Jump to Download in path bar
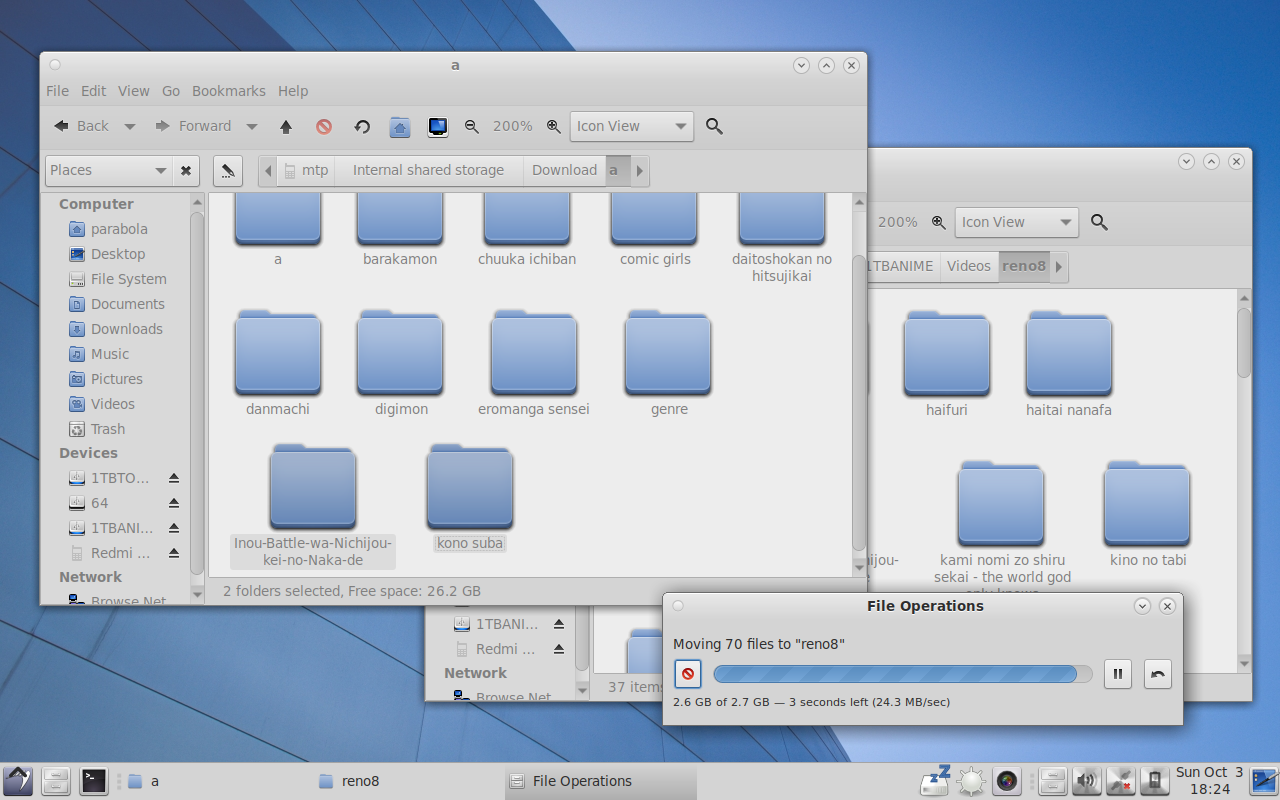The image size is (1280, 800). (564, 170)
